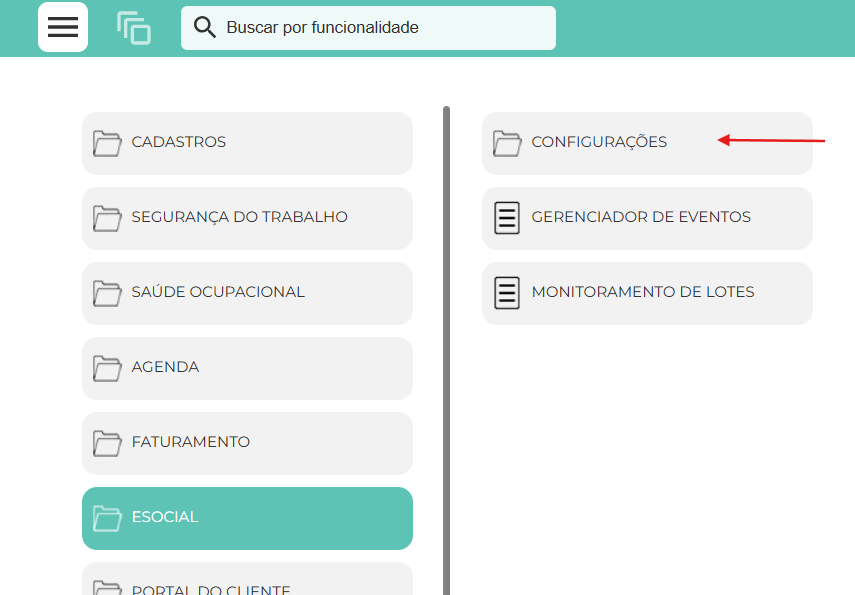
Task: Click the folder icon in ESOCIAL
Action: [x=107, y=518]
